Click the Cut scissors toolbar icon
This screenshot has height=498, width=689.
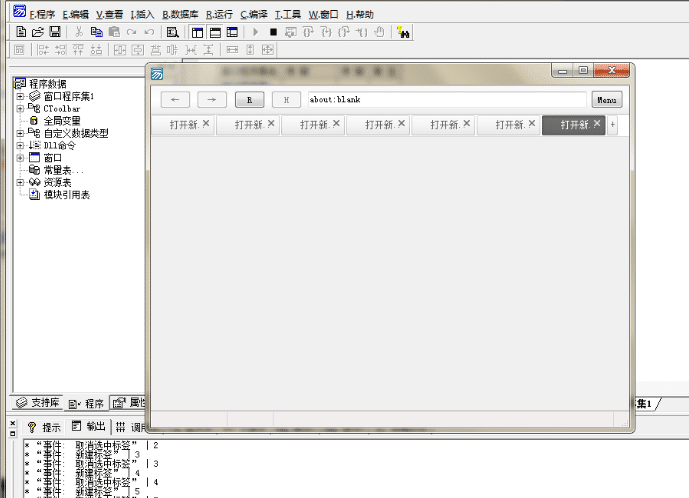pos(76,32)
